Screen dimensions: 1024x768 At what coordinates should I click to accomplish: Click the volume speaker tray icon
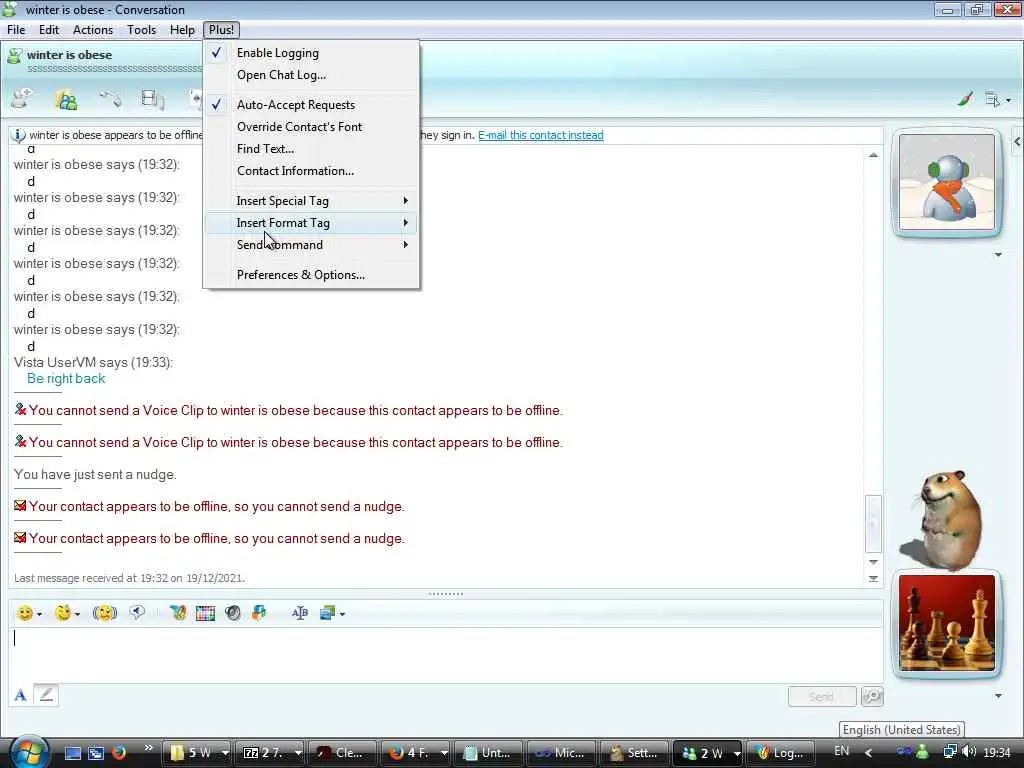point(969,752)
